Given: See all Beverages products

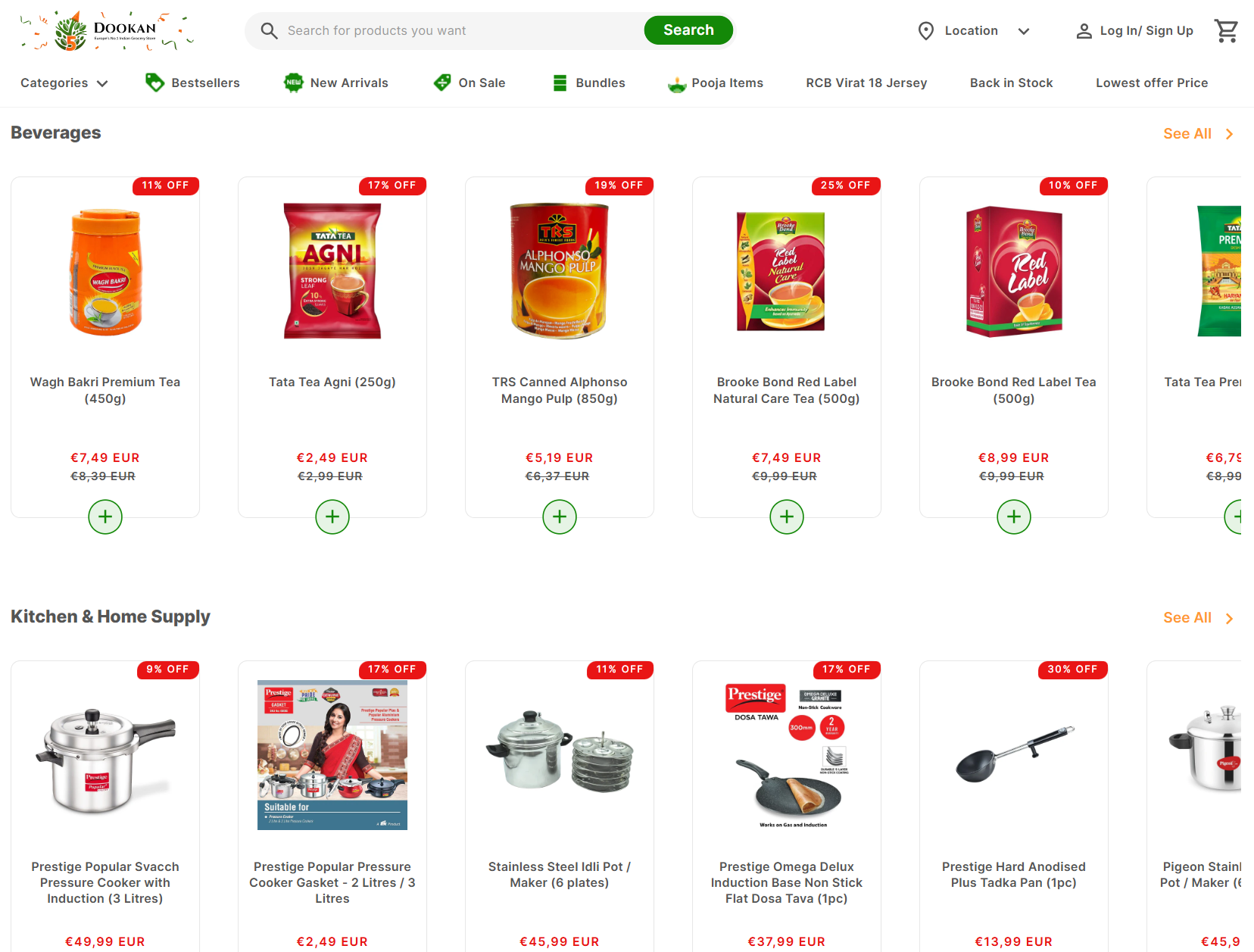Looking at the screenshot, I should point(1199,134).
